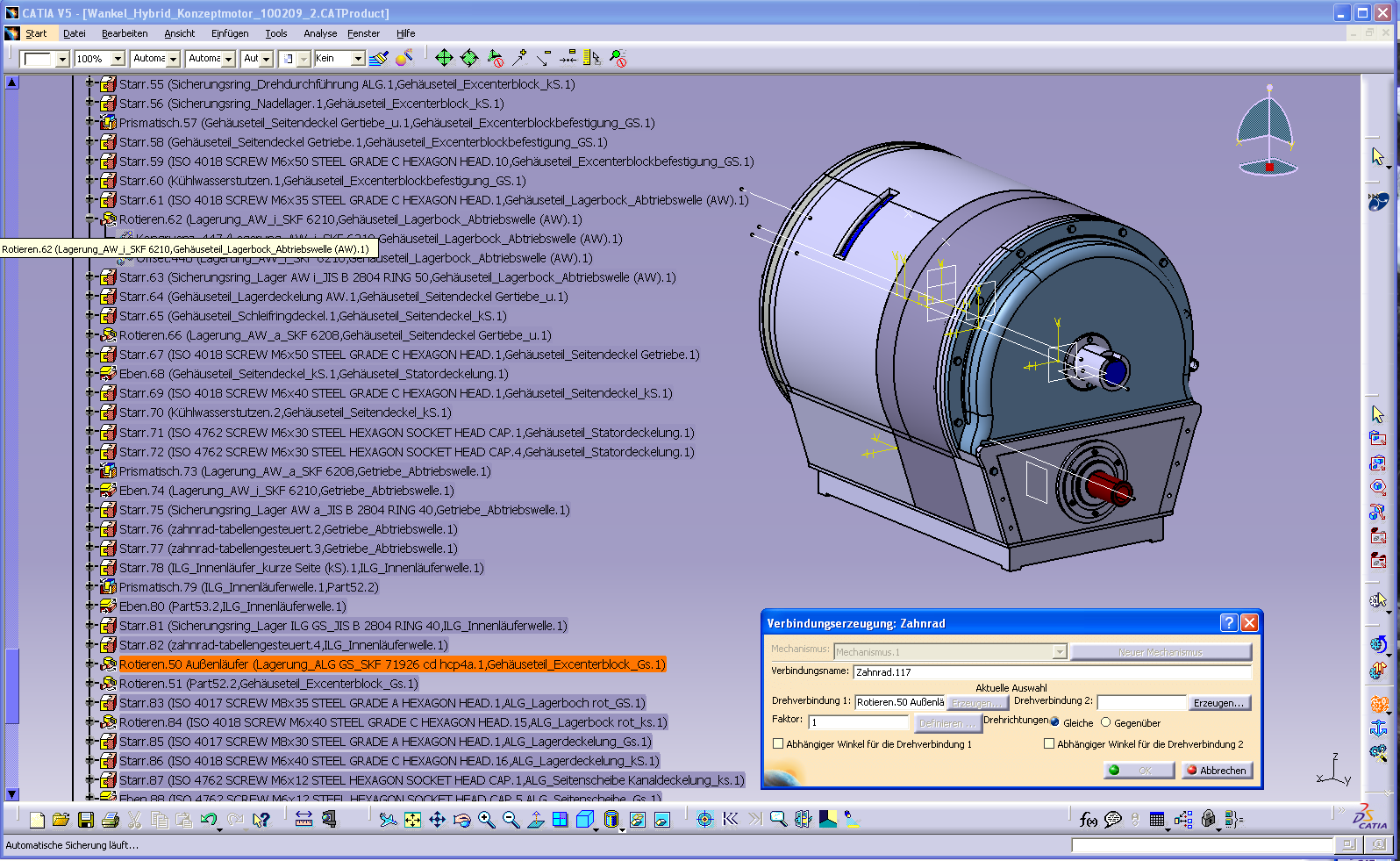Click the Snap green rotate-arrows icon

[469, 58]
